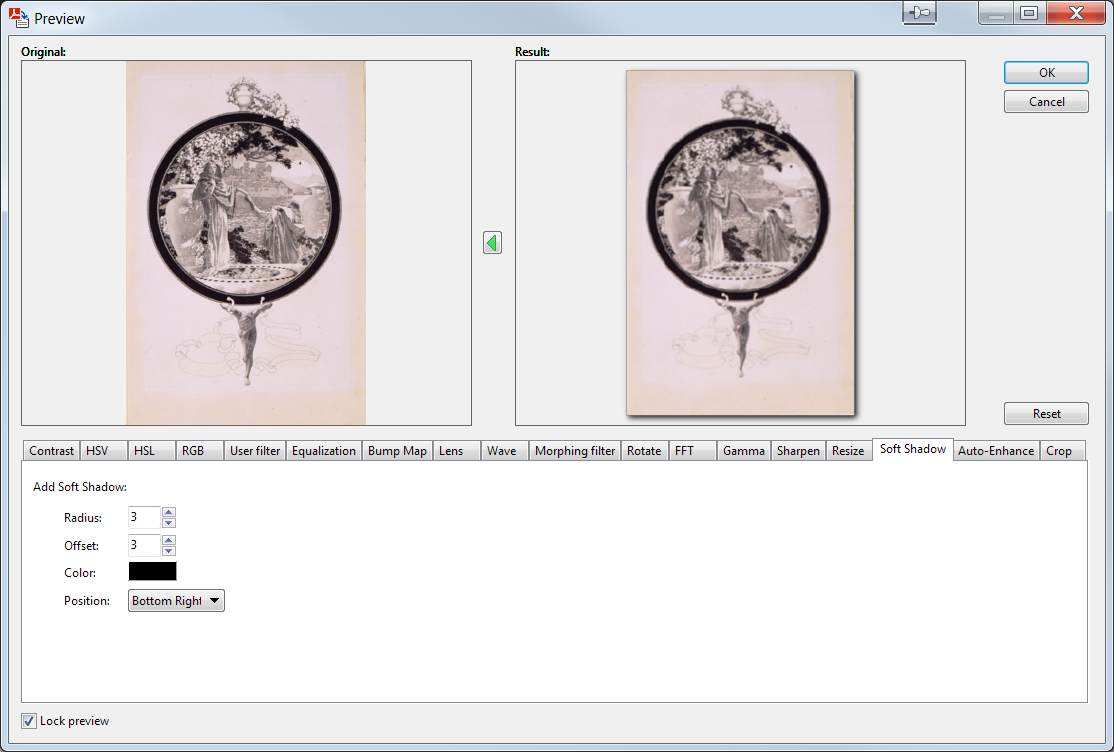Maximize the Preview window
Viewport: 1114px width, 752px height.
point(1029,13)
